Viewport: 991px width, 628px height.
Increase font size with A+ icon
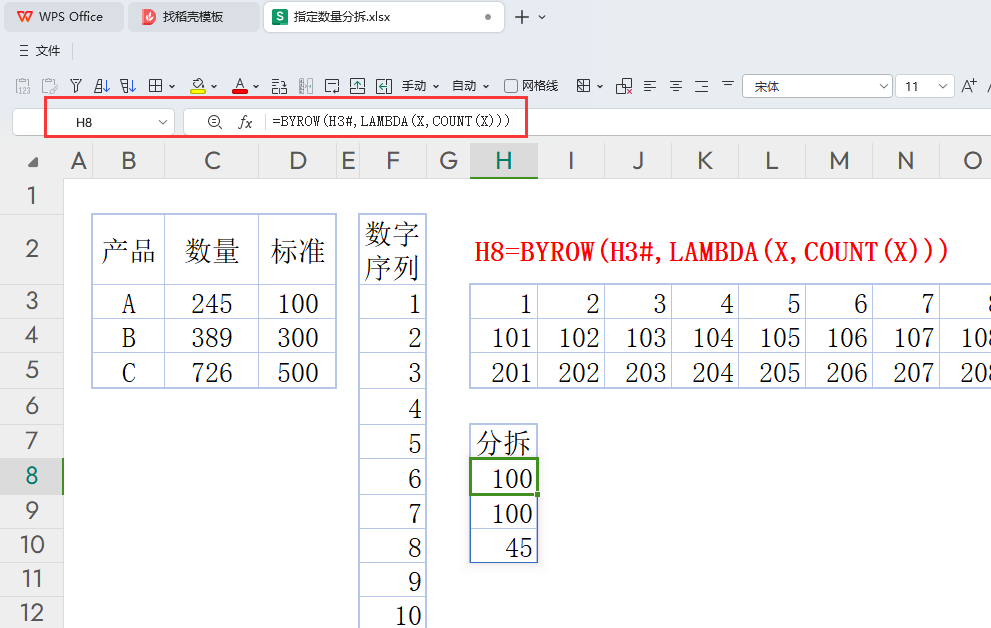click(x=969, y=86)
